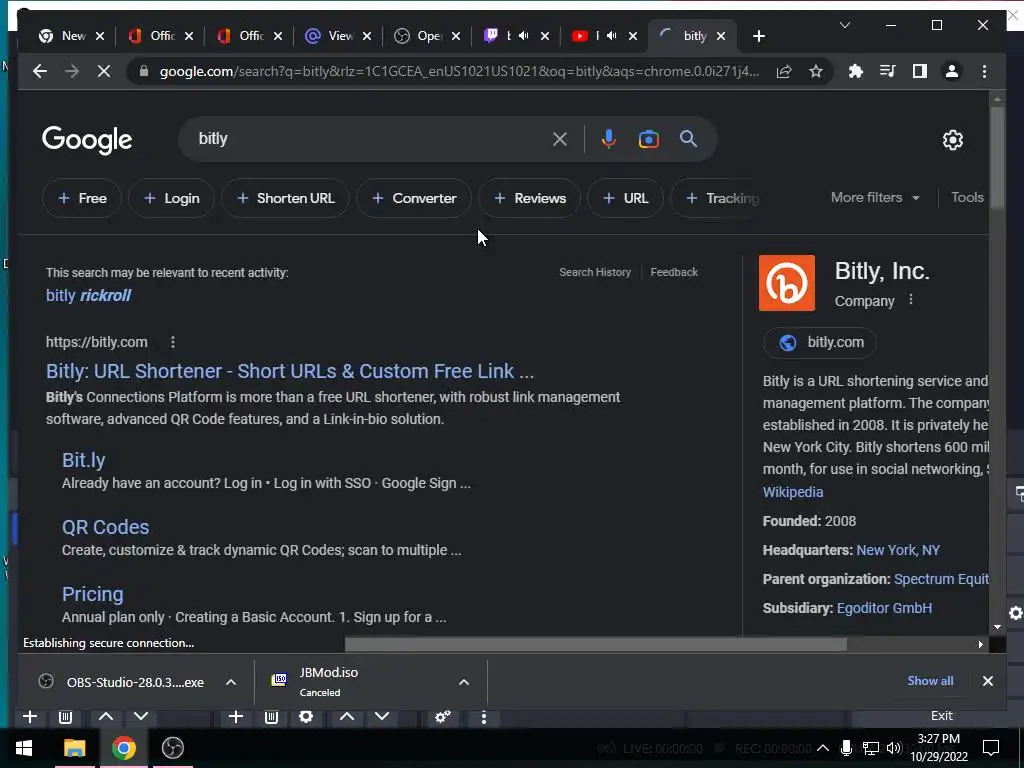
Task: Open the Windows notification center
Action: coord(991,748)
